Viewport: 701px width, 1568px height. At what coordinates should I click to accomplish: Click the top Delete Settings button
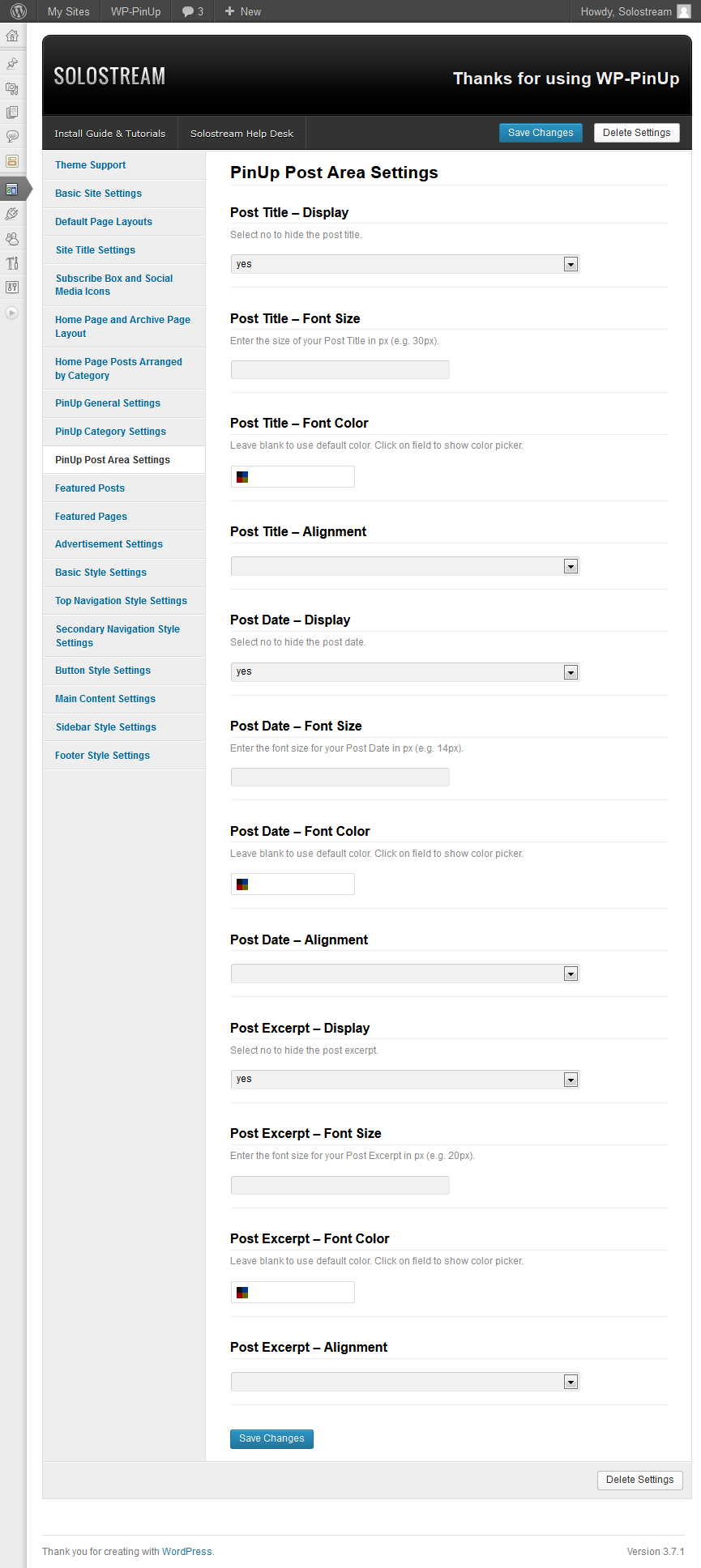point(637,133)
